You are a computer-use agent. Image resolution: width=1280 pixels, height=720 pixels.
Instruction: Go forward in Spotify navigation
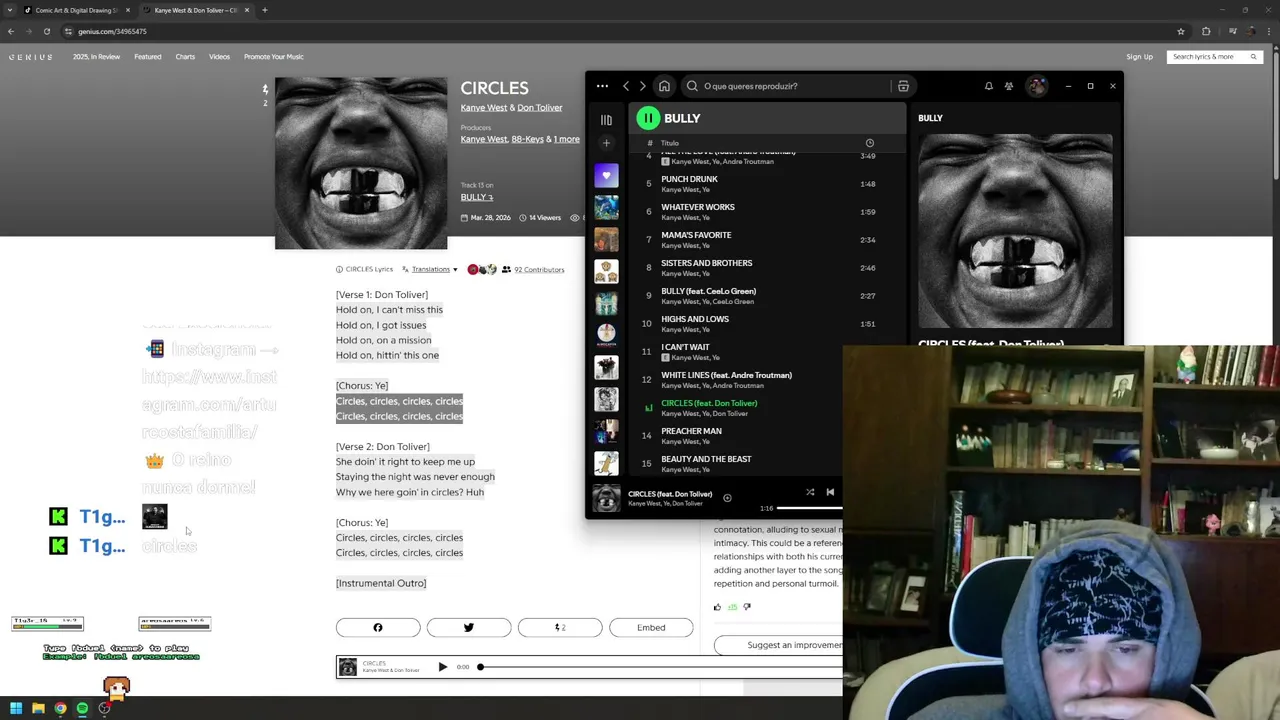click(643, 86)
